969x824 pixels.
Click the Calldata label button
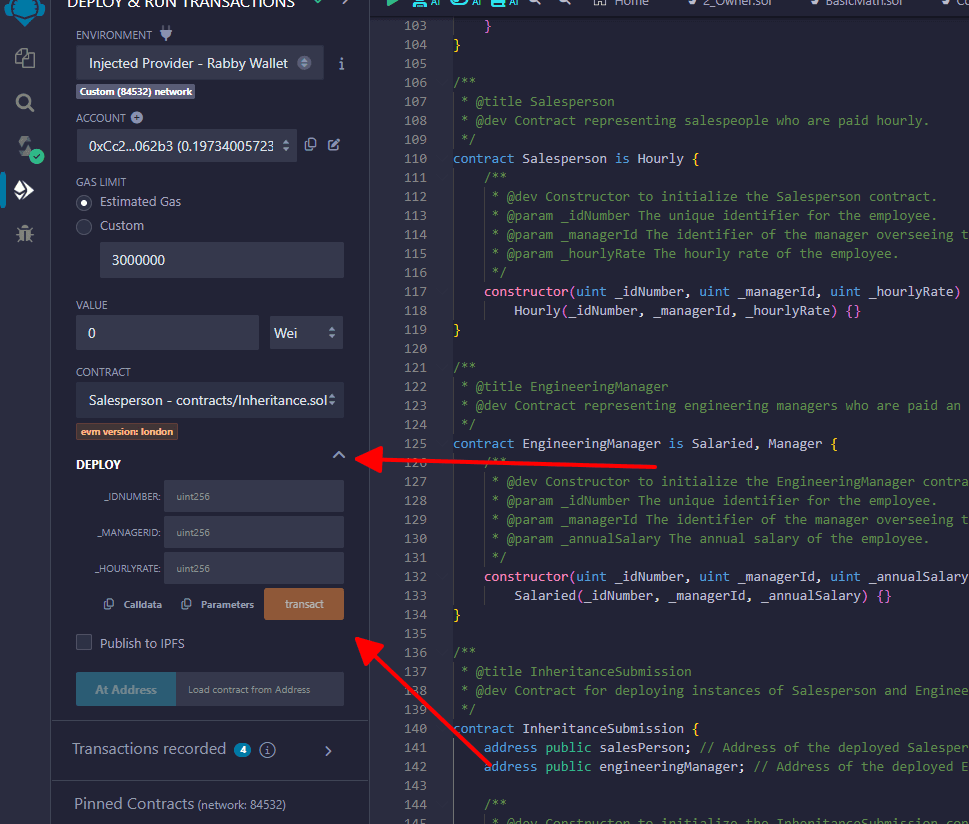[143, 605]
